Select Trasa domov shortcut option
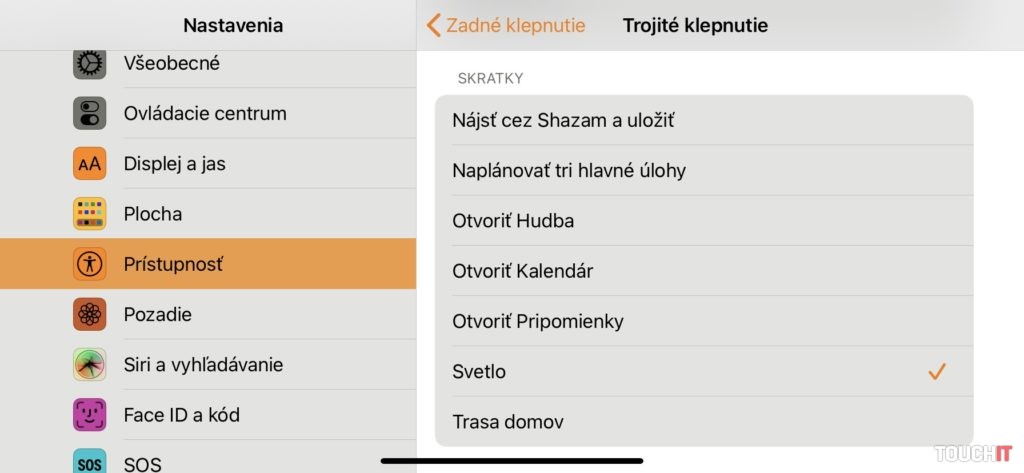The image size is (1024, 473). click(x=507, y=422)
